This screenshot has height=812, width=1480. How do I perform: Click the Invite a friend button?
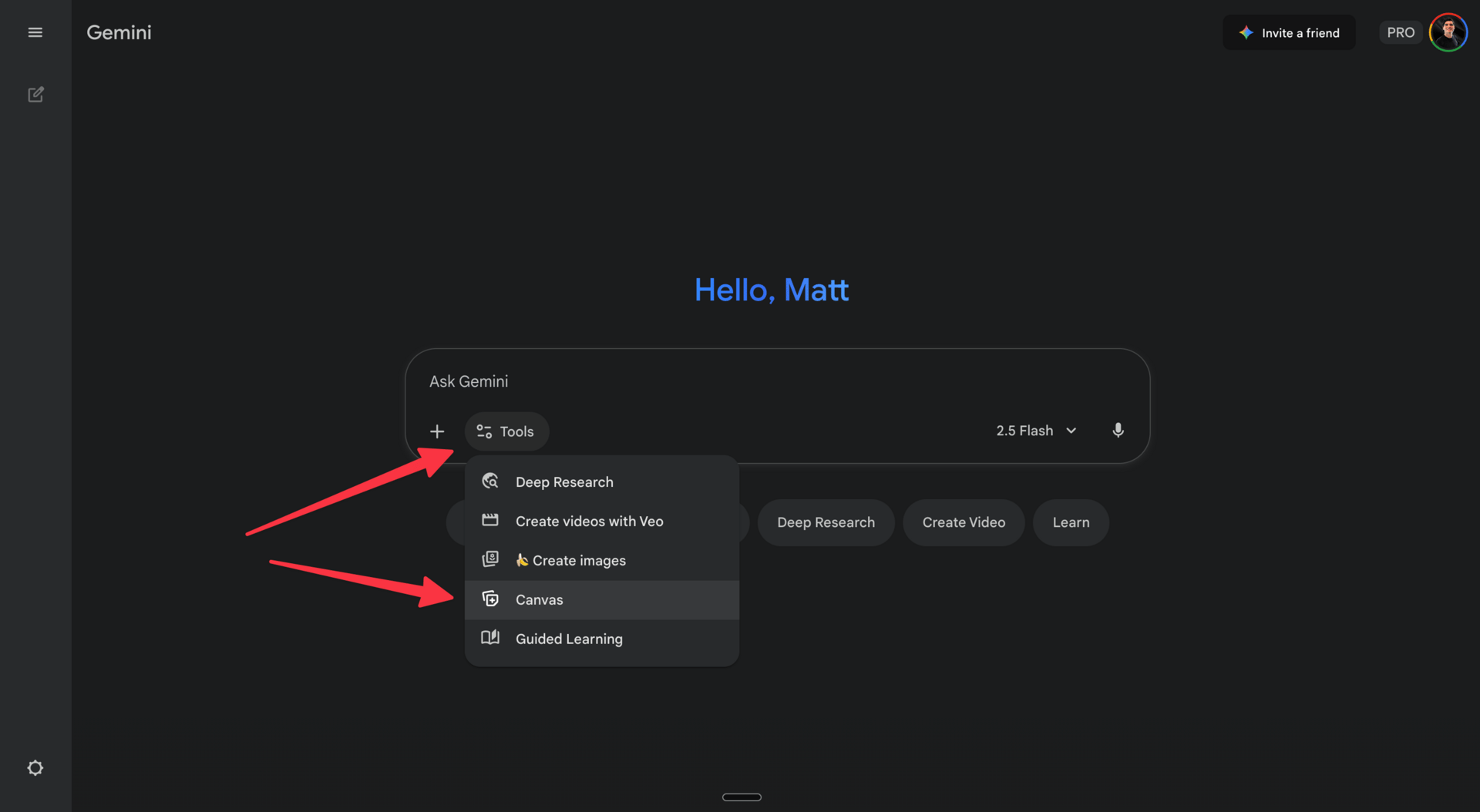(x=1289, y=32)
